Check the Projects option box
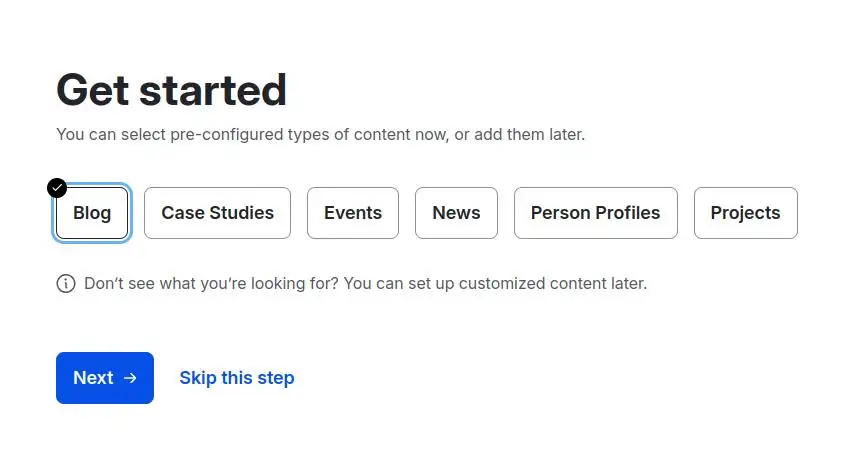Viewport: 841px width, 468px height. pyautogui.click(x=745, y=213)
